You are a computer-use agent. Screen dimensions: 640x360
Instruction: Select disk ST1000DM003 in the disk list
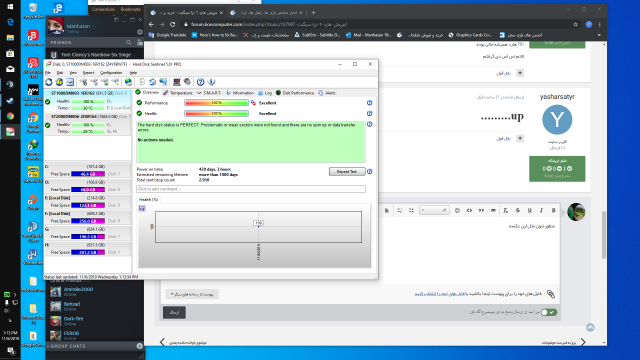87,101
